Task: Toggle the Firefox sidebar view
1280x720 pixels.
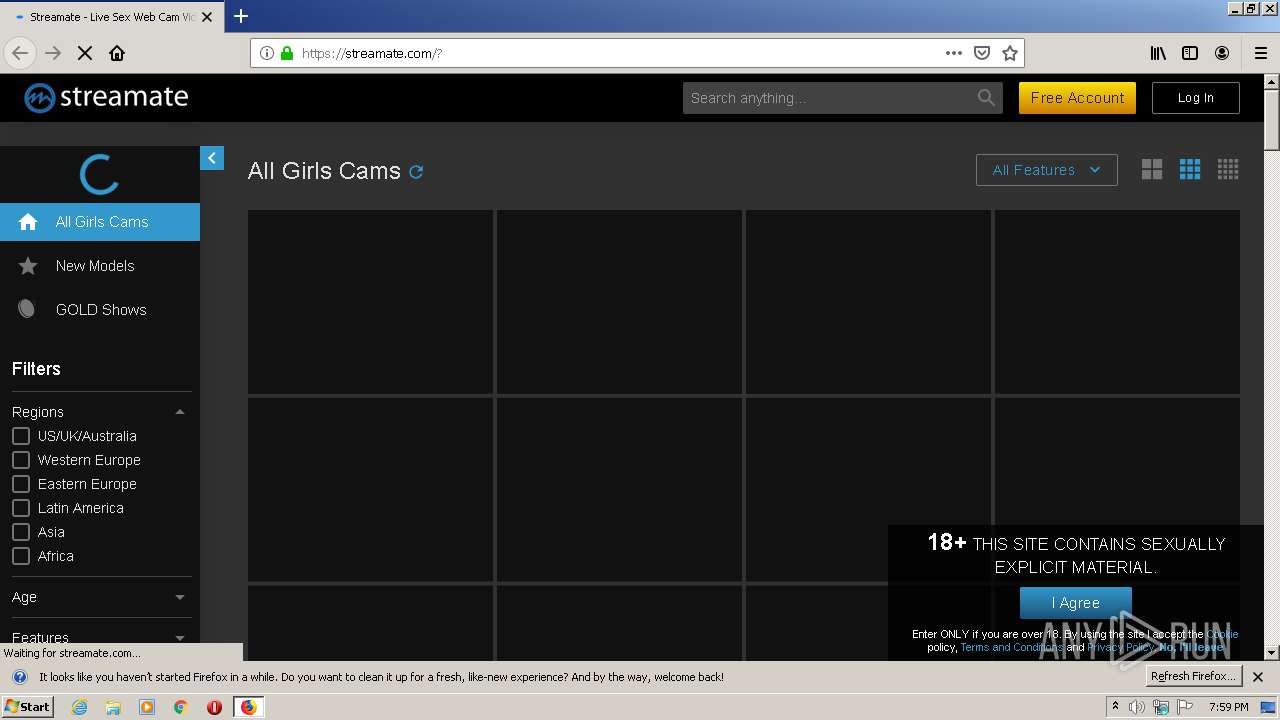Action: [1190, 53]
